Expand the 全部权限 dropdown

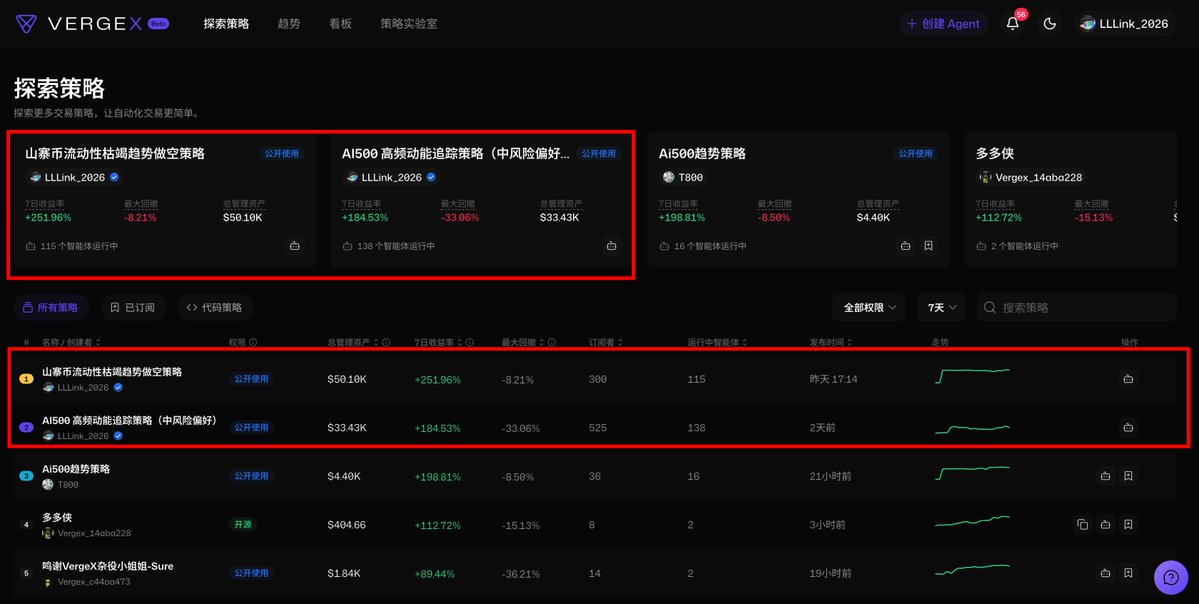tap(869, 307)
